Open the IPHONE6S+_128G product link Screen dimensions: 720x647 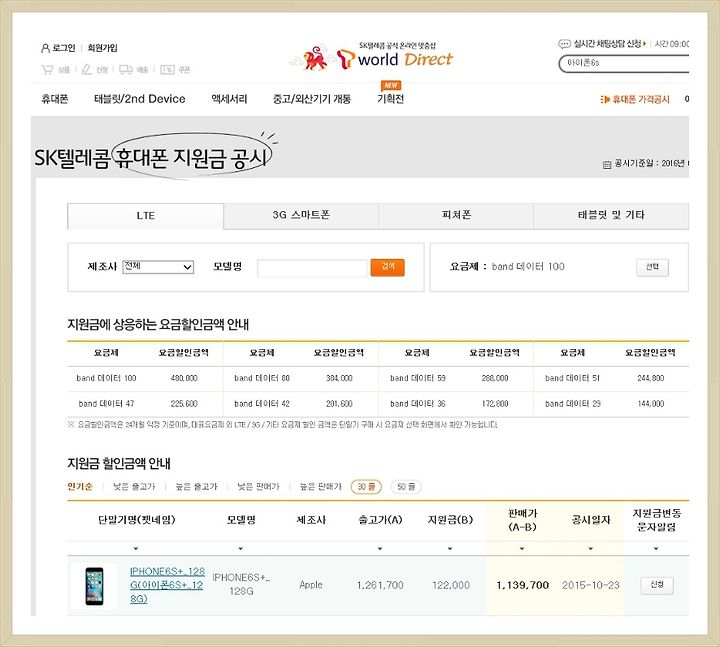point(167,585)
